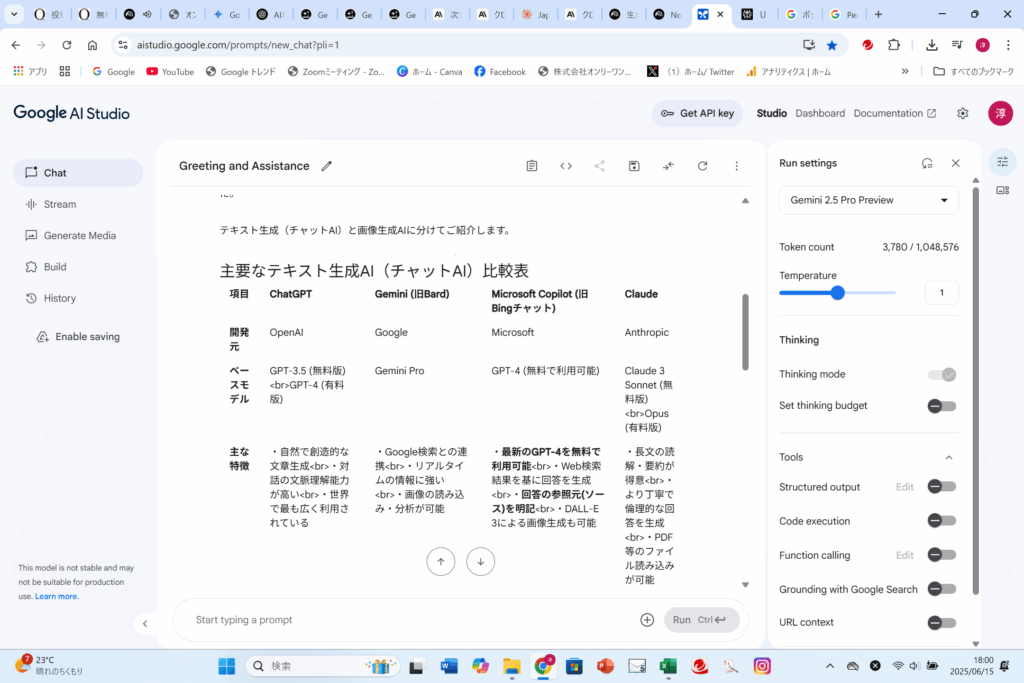The width and height of the screenshot is (1024, 683).
Task: Edit Structured output settings
Action: [904, 486]
